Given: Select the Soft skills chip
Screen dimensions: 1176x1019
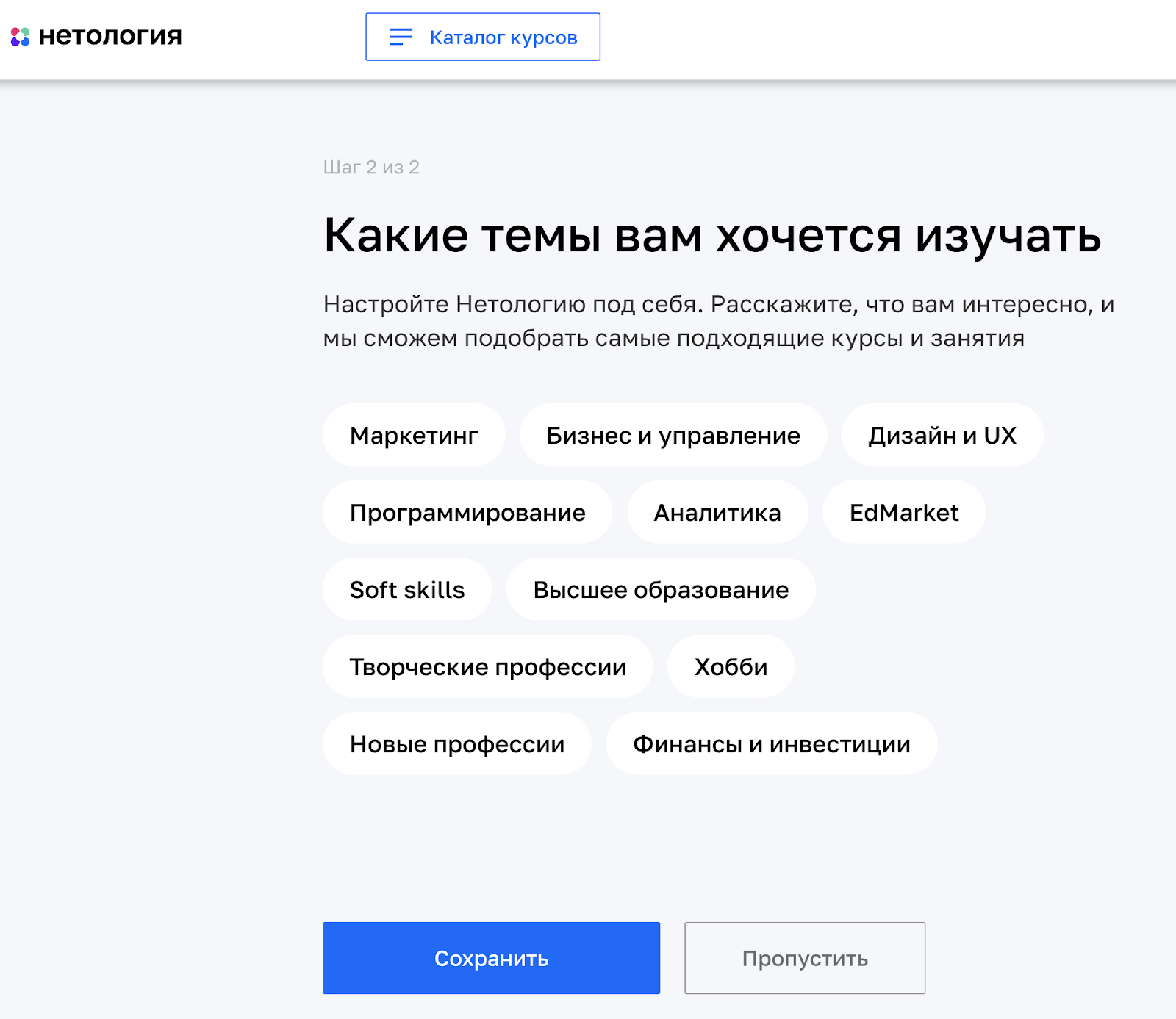Looking at the screenshot, I should pyautogui.click(x=407, y=589).
